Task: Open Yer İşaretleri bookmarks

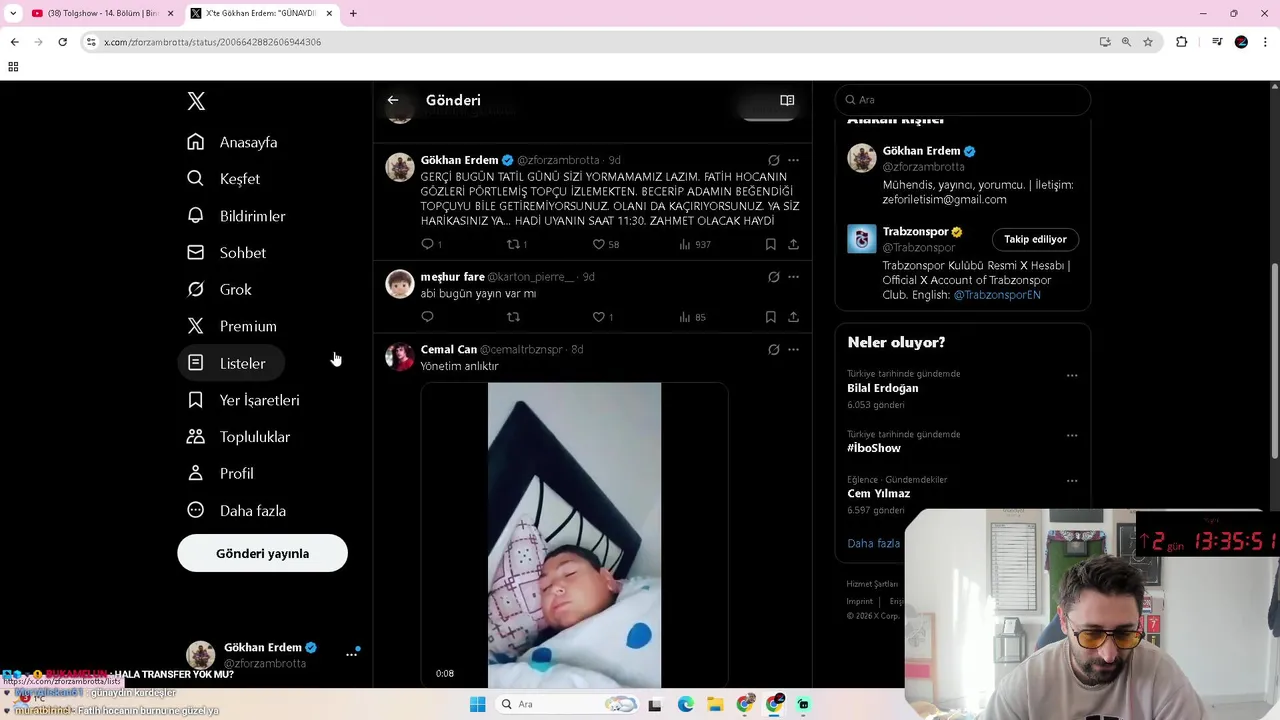Action: coord(243,400)
